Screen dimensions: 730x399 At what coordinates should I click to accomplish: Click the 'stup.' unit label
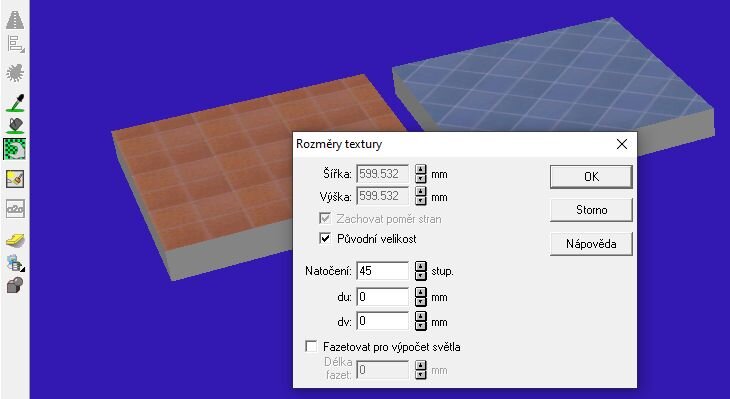442,271
